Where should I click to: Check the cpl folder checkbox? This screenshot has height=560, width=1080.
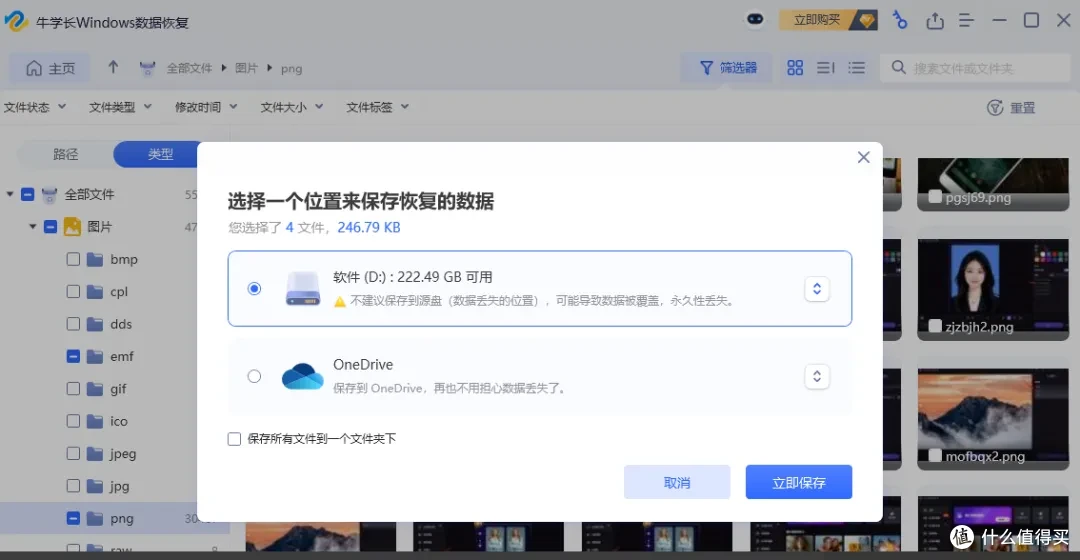point(73,291)
